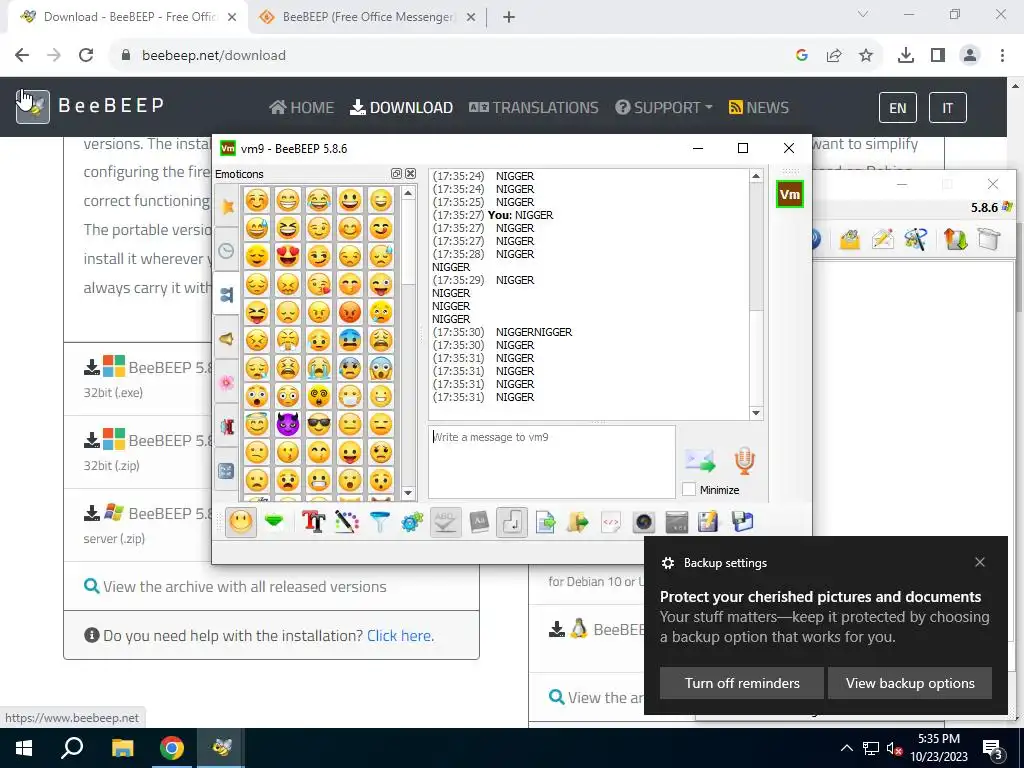Select the pink flower emoticon tab
This screenshot has height=768, width=1024.
click(x=227, y=383)
